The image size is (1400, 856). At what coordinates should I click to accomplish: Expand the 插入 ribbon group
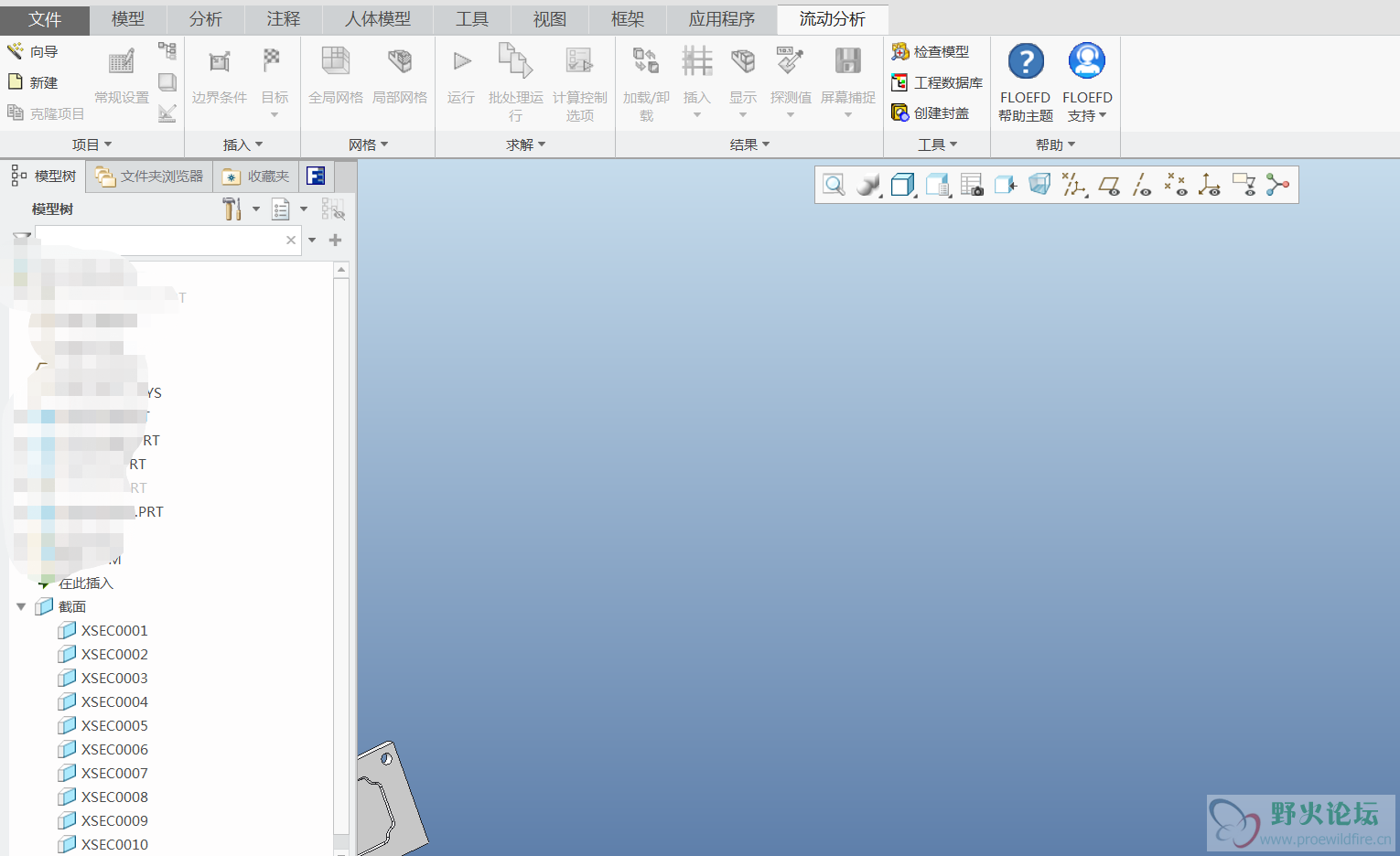(x=242, y=144)
